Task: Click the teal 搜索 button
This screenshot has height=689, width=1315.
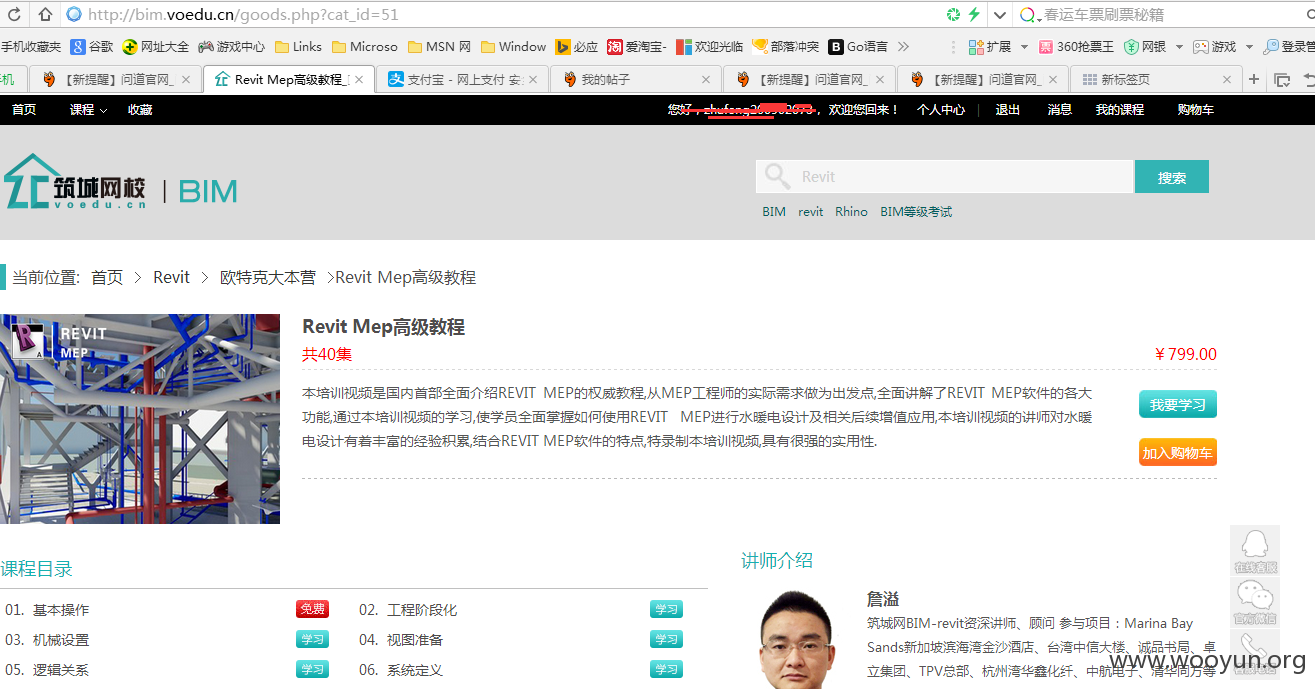Action: coord(1172,177)
